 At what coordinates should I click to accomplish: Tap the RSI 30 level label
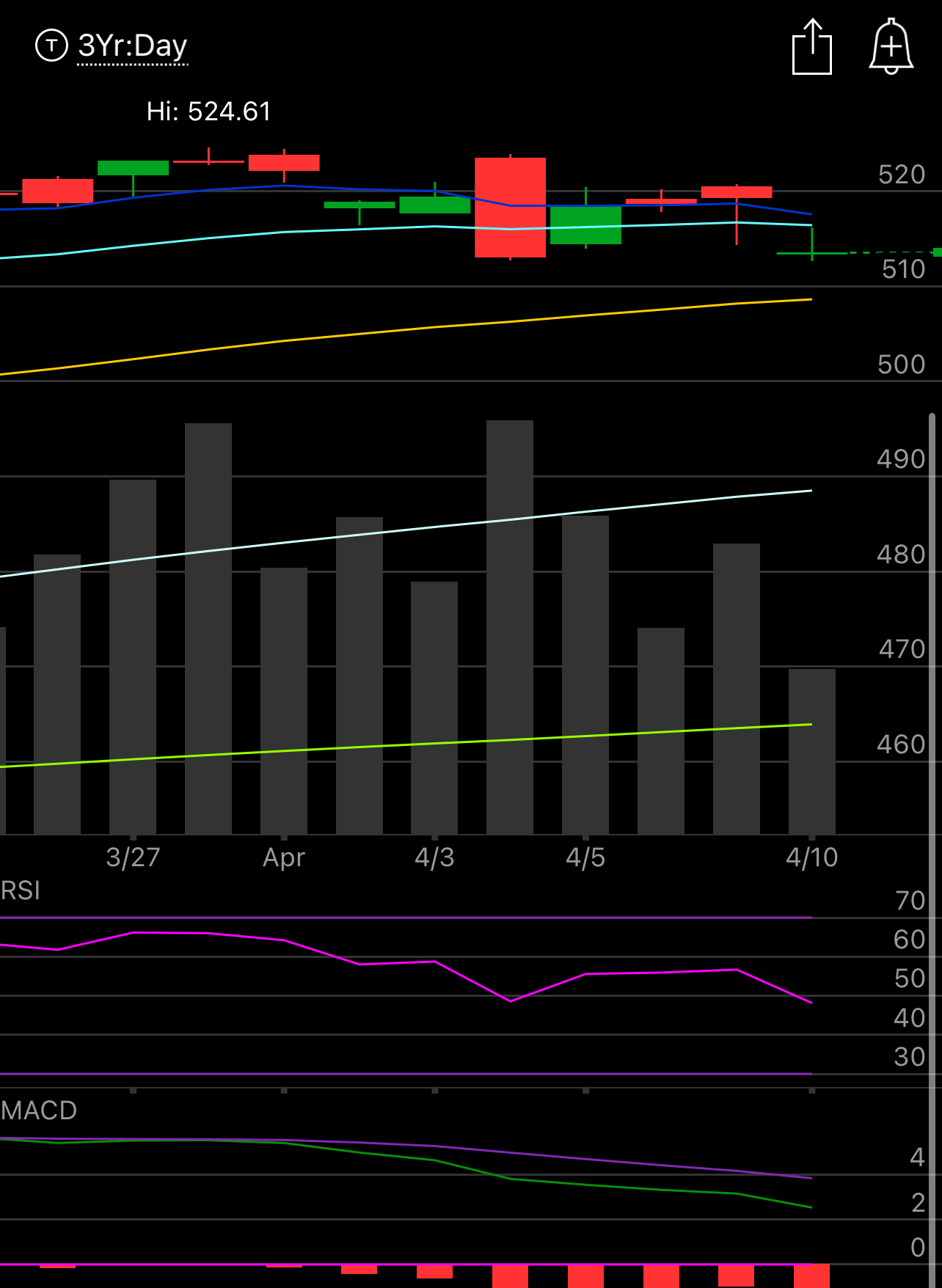point(910,1057)
